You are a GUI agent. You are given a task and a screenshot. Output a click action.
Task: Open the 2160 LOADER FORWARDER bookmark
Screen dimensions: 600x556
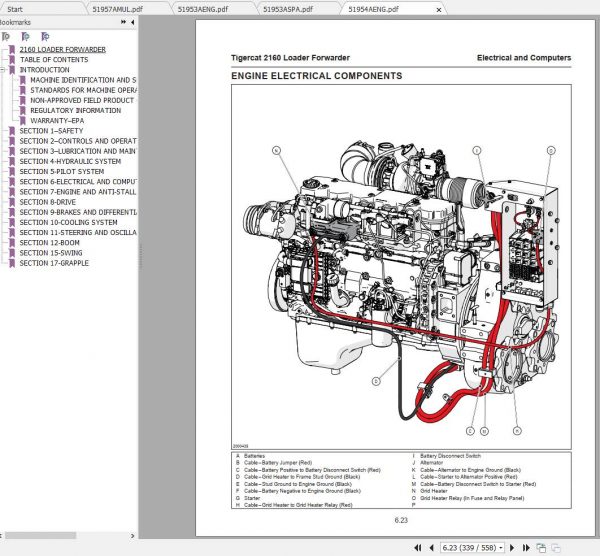63,49
